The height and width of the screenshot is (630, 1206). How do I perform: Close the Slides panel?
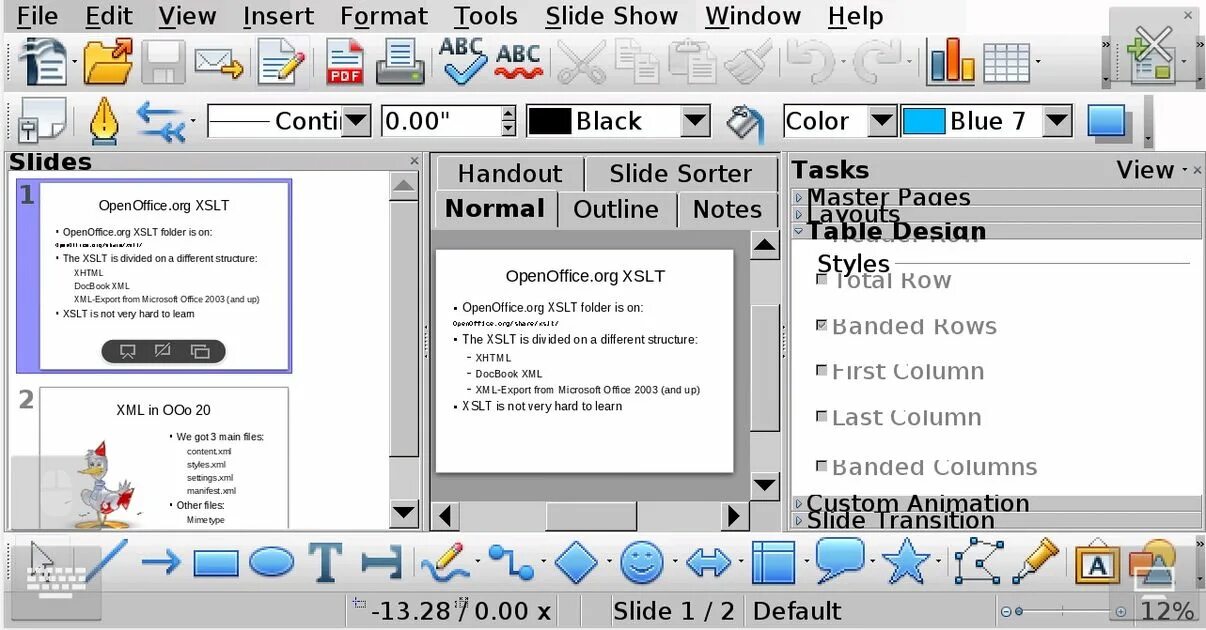pyautogui.click(x=415, y=161)
